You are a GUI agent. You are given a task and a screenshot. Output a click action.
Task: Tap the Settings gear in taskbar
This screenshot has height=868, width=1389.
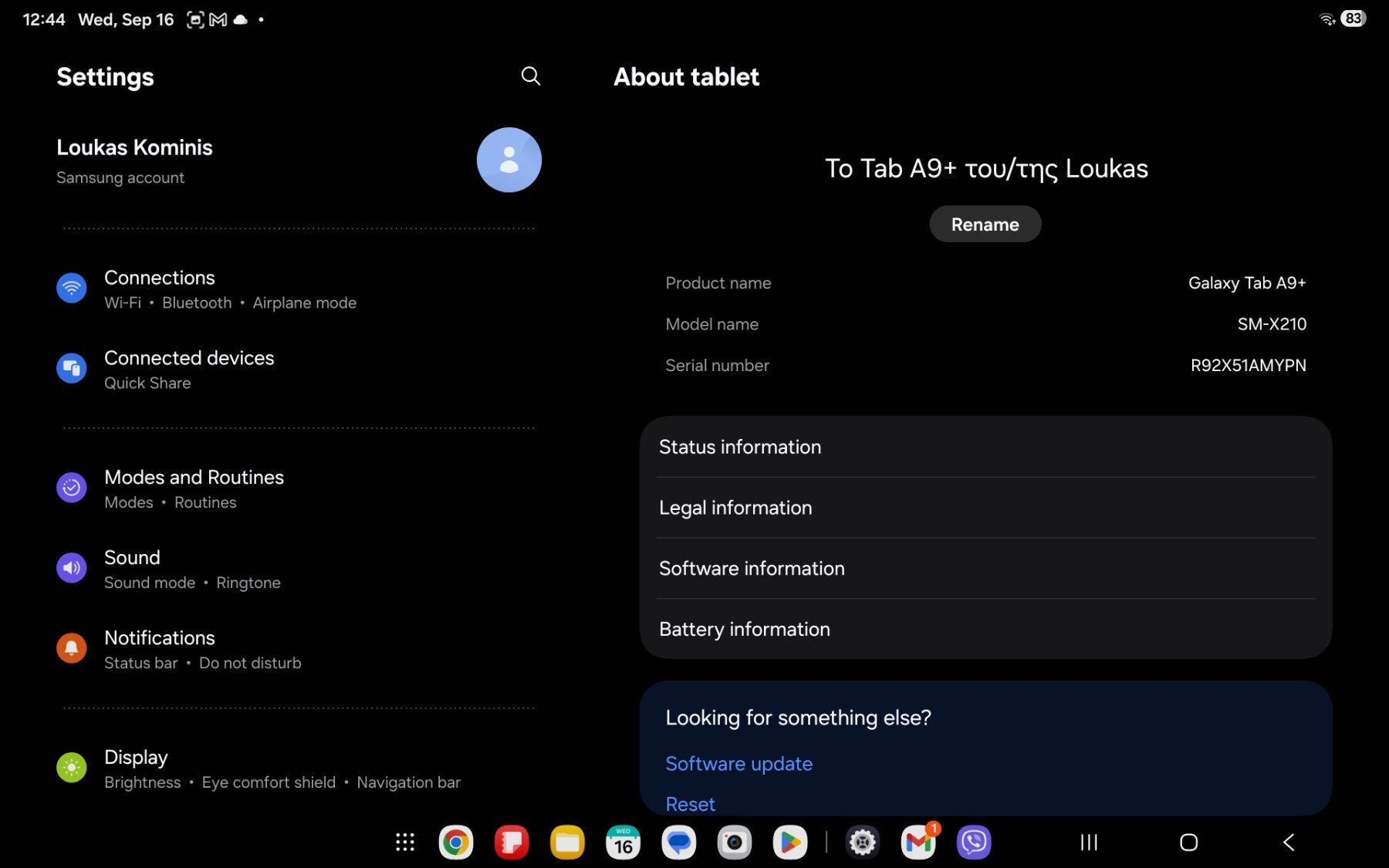[x=863, y=842]
